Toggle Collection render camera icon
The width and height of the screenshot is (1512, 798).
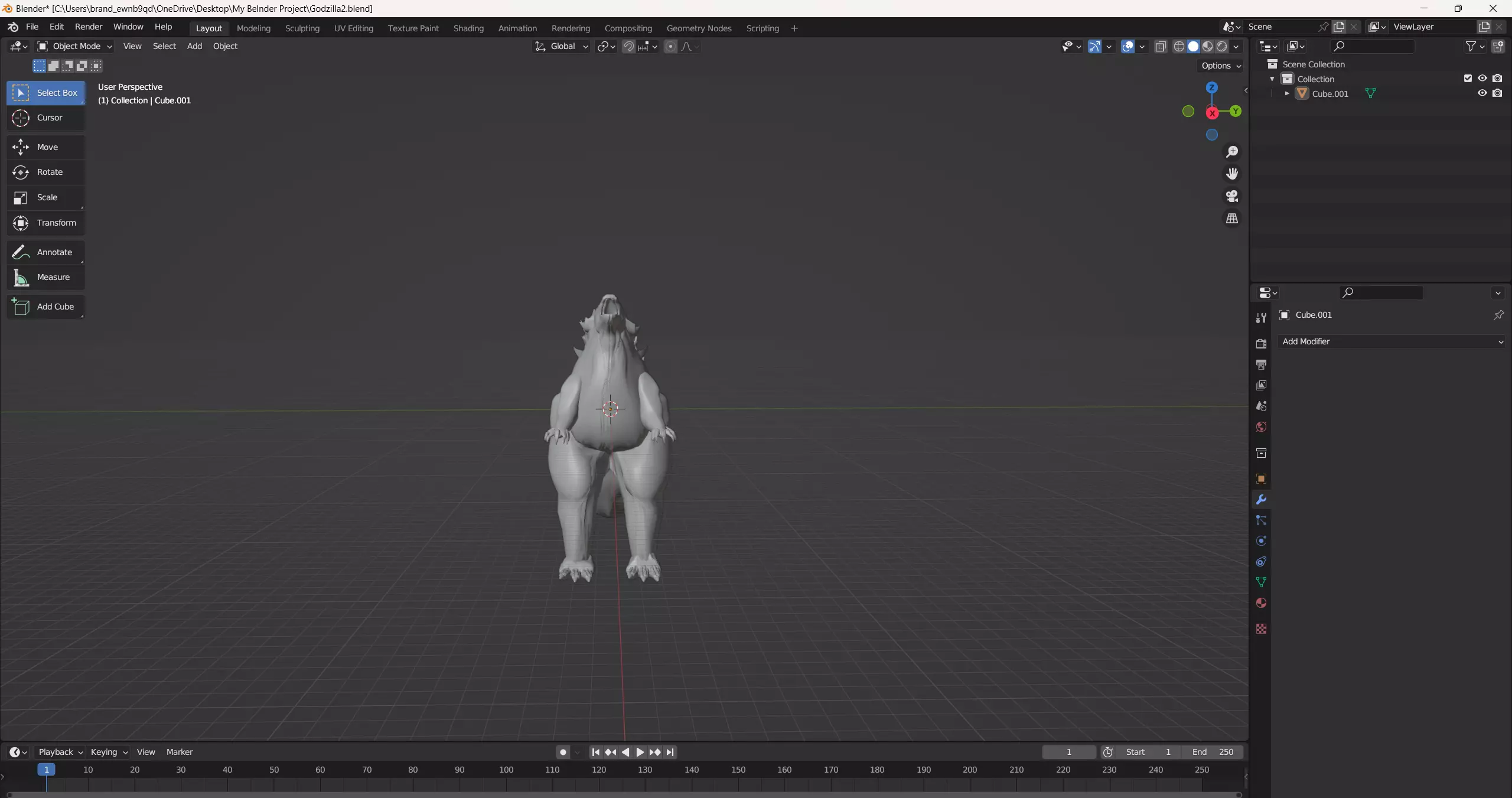click(1497, 78)
